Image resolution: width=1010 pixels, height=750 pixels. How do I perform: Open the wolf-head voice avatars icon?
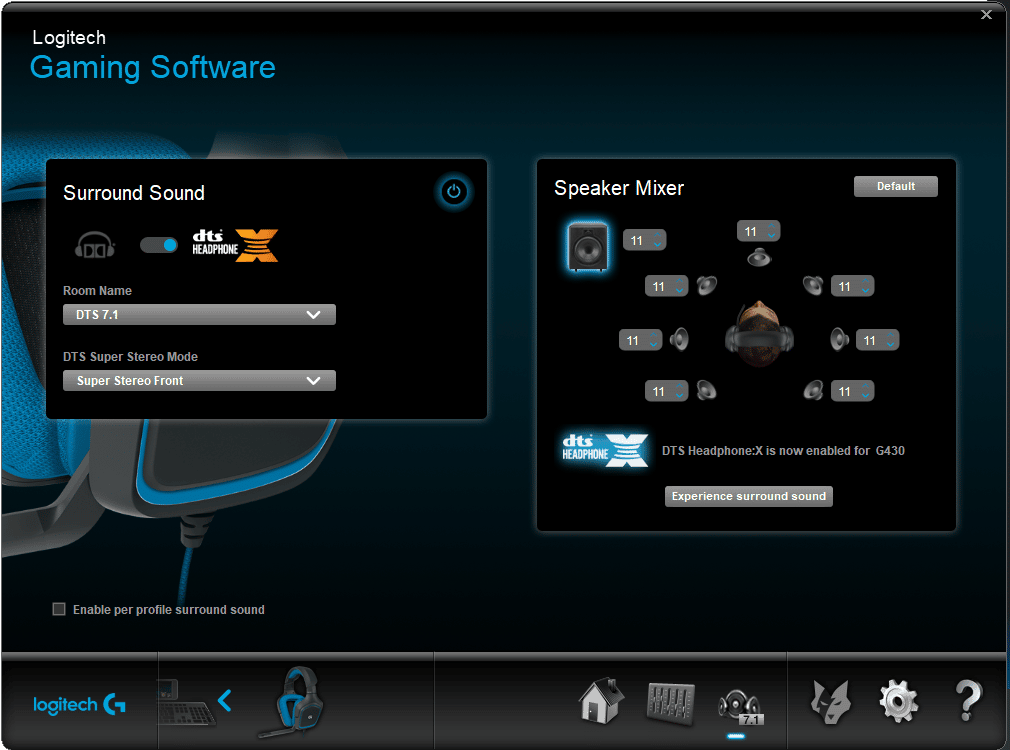(x=830, y=701)
